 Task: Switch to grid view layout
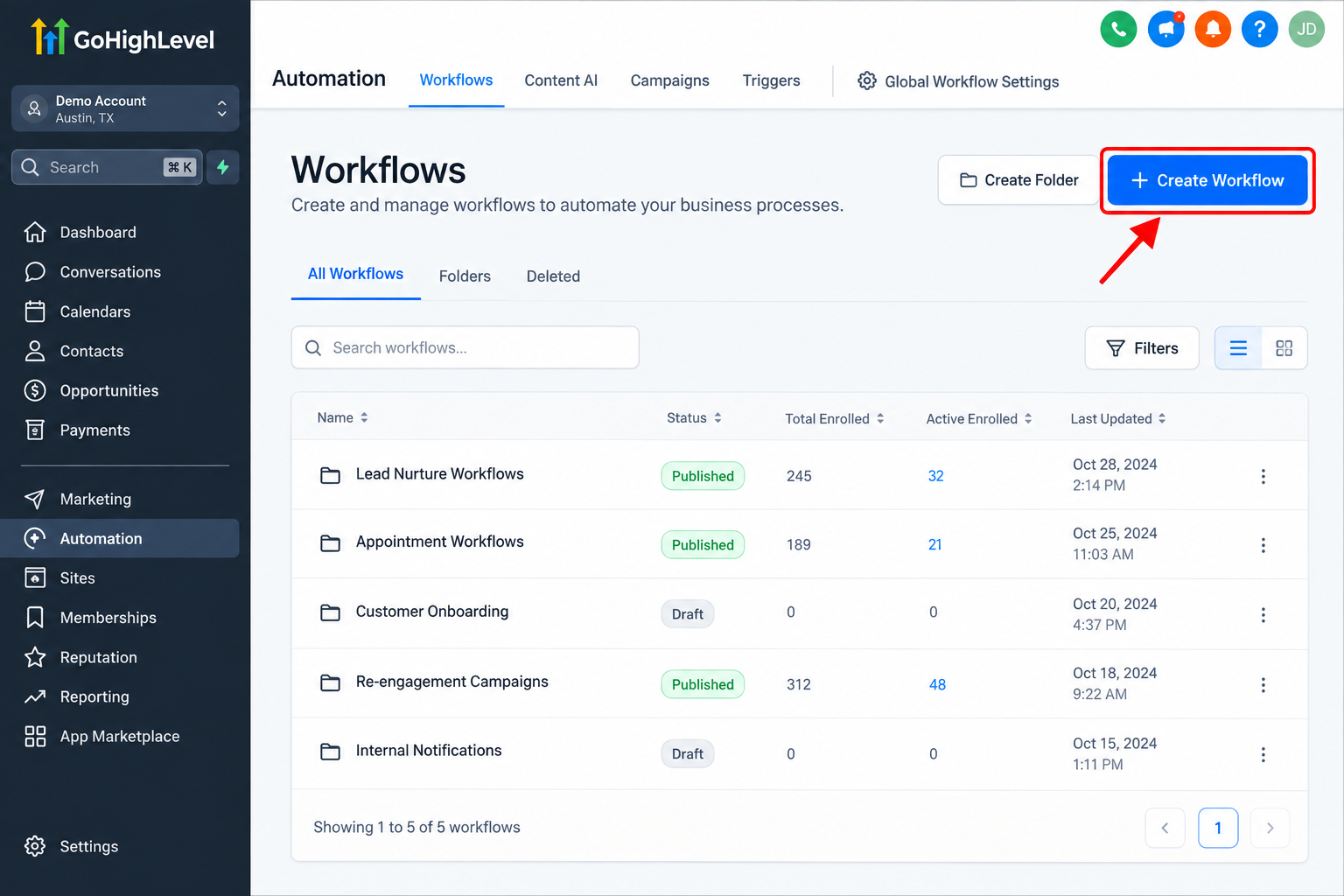(x=1284, y=348)
